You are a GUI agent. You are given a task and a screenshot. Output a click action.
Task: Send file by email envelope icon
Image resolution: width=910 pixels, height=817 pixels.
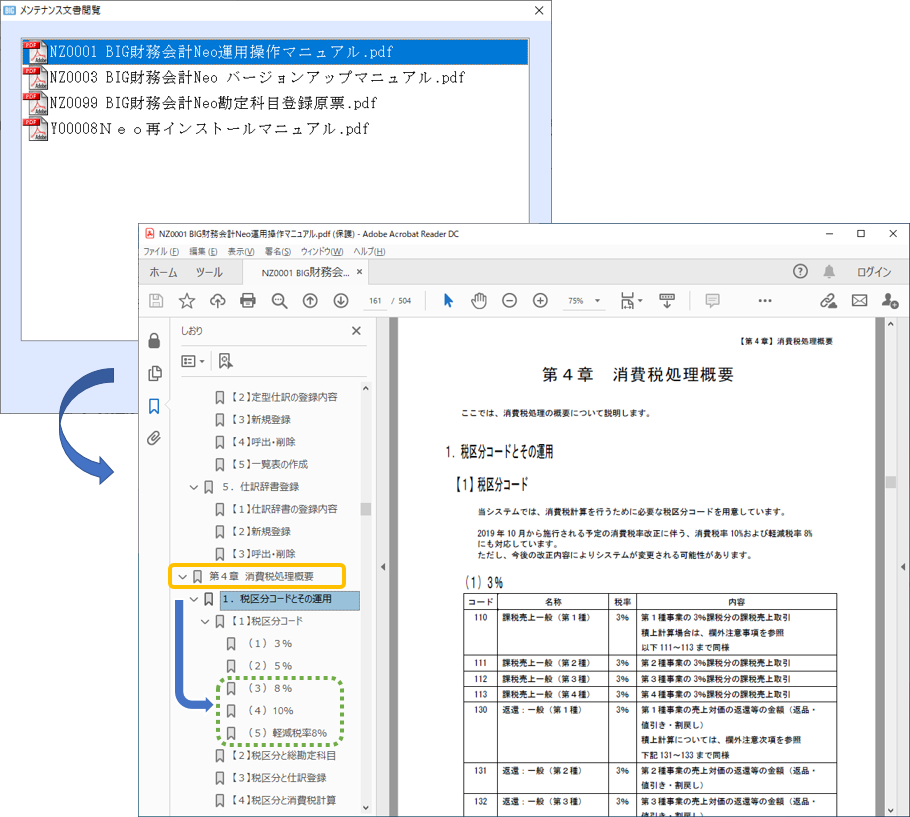point(860,301)
